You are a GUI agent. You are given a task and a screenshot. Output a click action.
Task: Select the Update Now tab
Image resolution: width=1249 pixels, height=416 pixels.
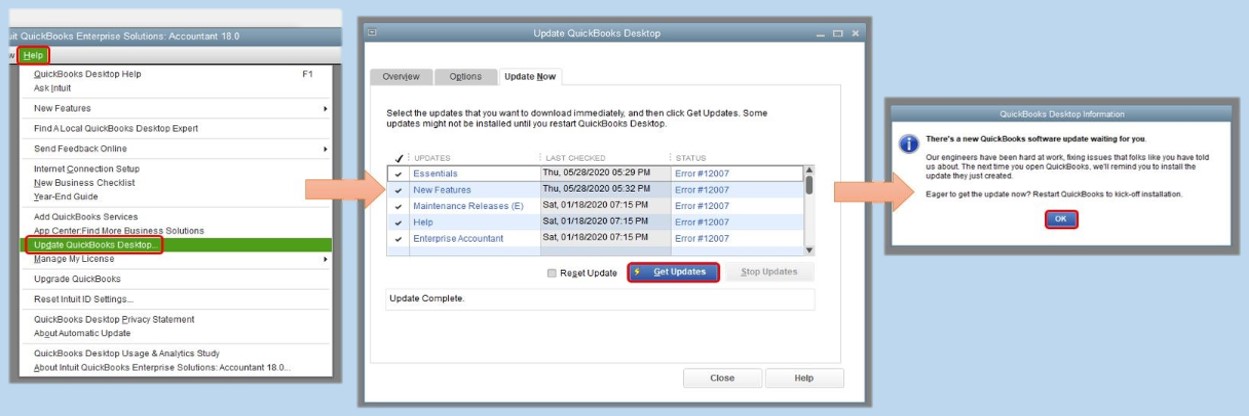(530, 77)
